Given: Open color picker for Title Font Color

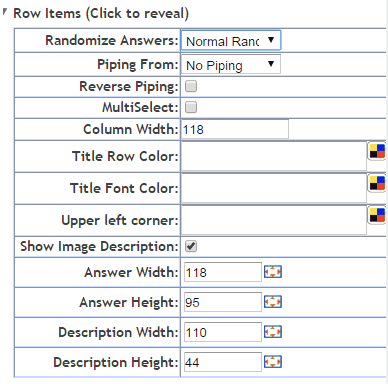Looking at the screenshot, I should pos(377,183).
